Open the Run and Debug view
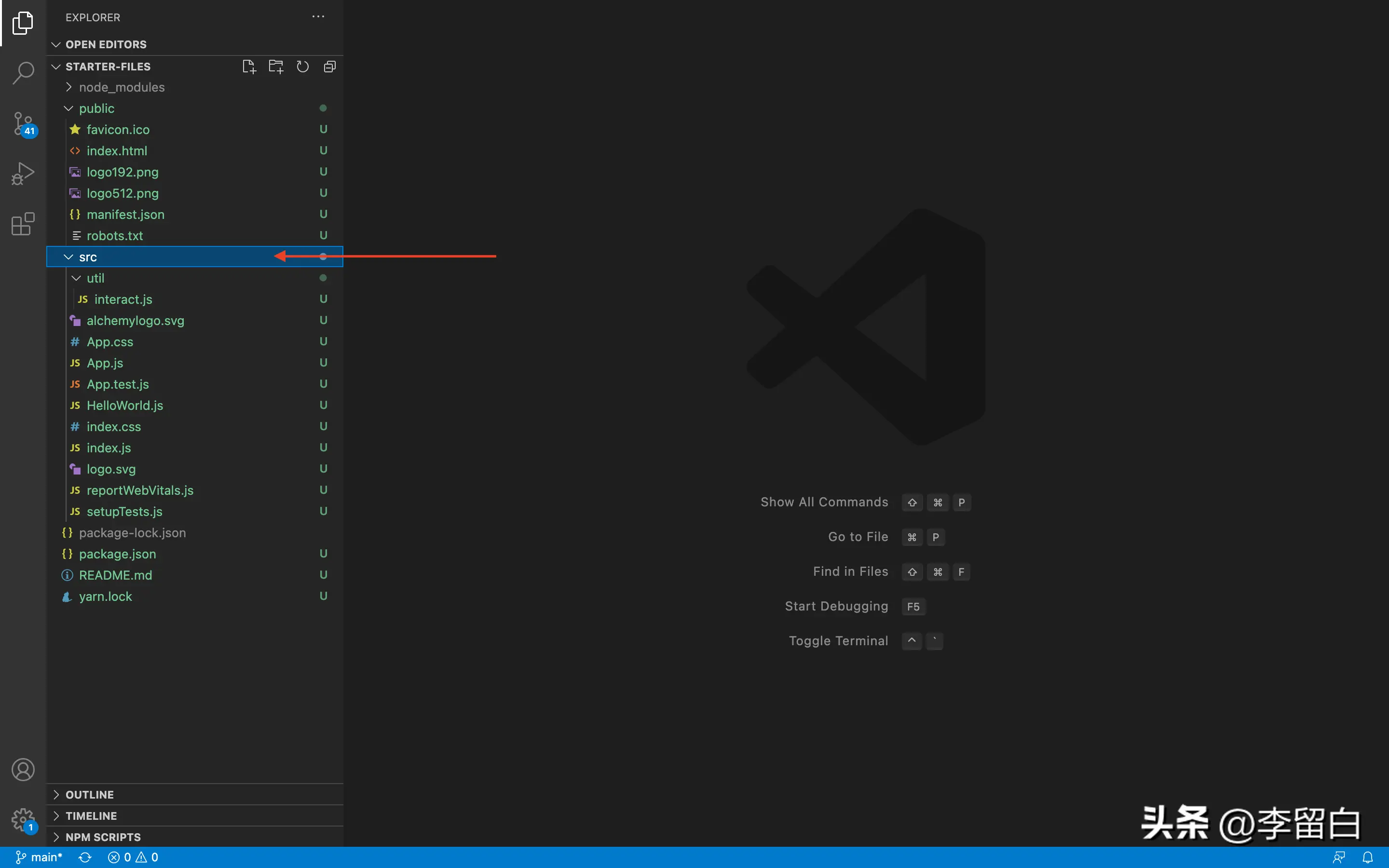The image size is (1389, 868). [23, 174]
